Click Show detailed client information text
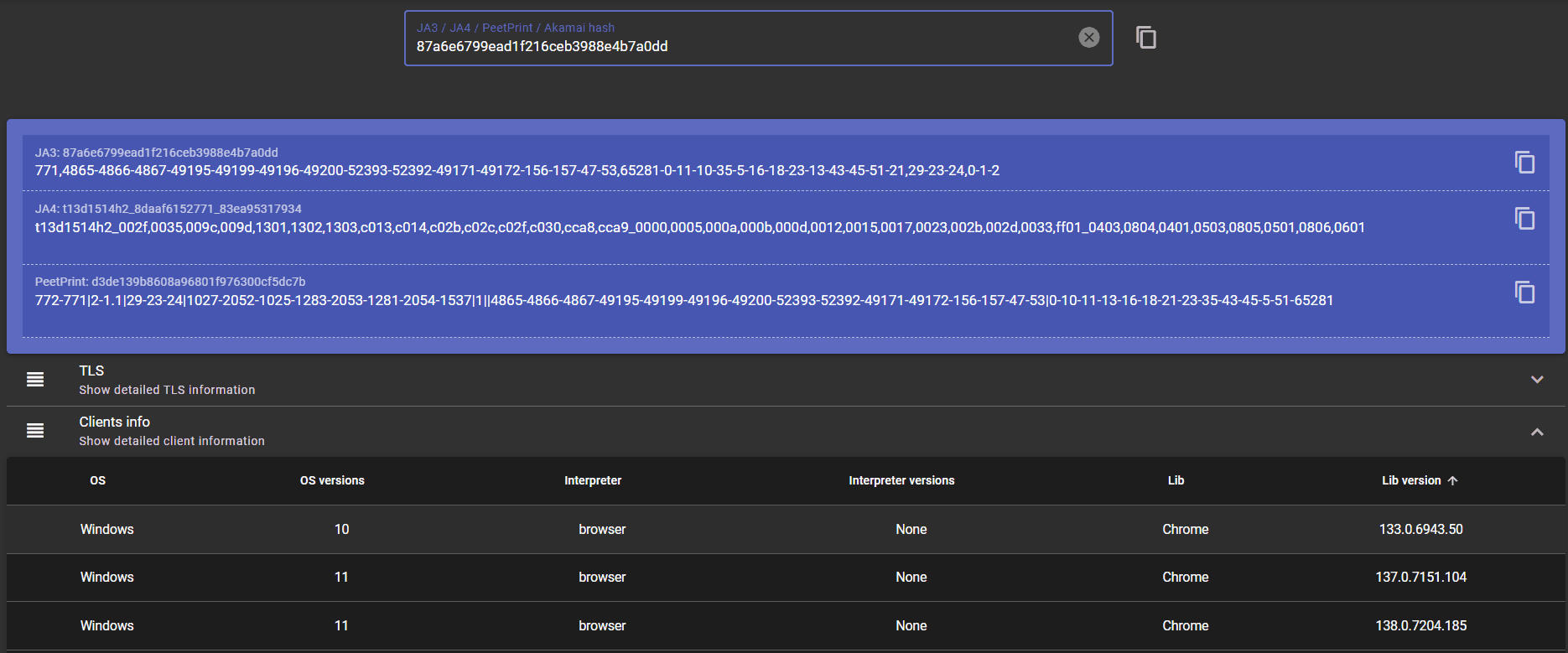This screenshot has height=653, width=1568. [x=172, y=441]
